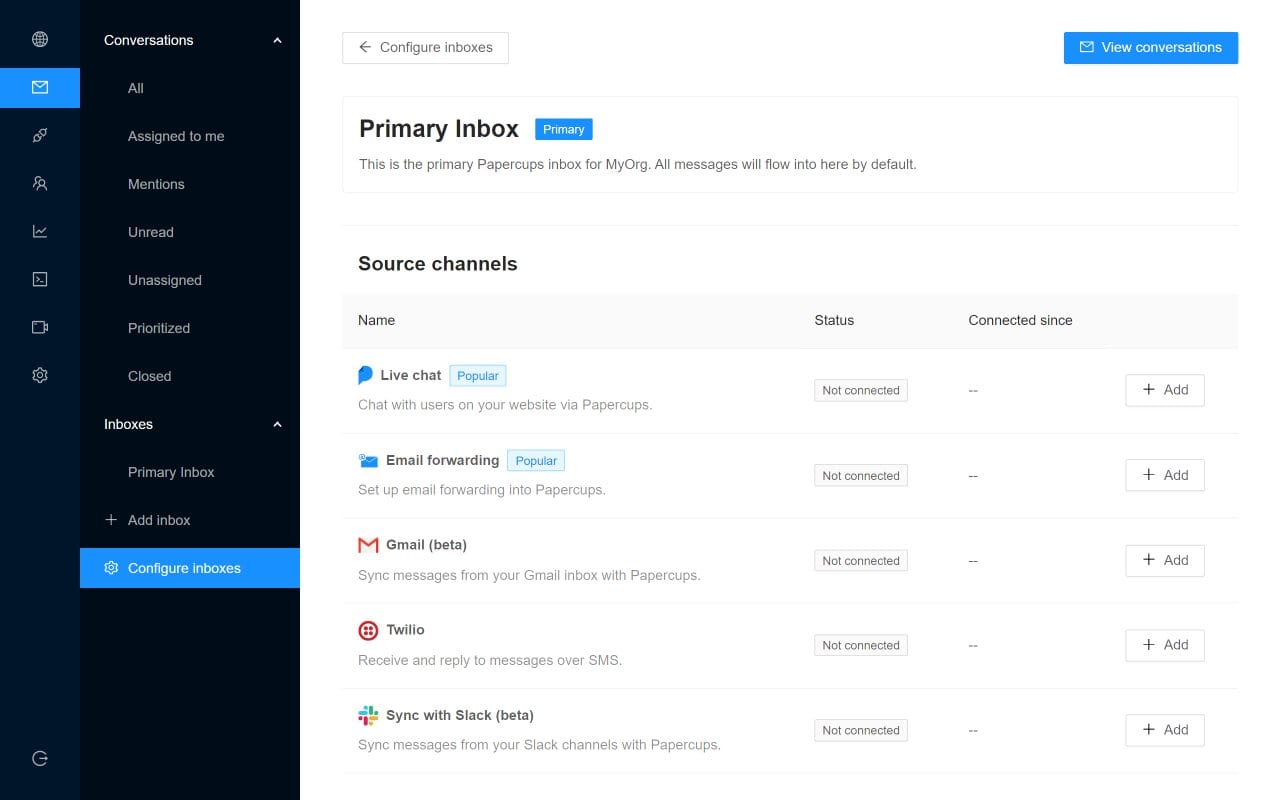Screen dimensions: 1280x800
Task: Open the Conversations mail icon in sidebar
Action: pyautogui.click(x=40, y=87)
